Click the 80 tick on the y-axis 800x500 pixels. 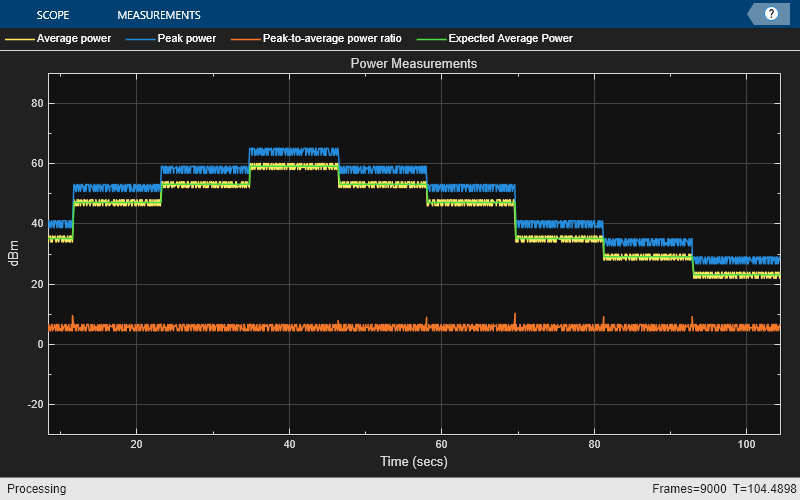click(37, 103)
